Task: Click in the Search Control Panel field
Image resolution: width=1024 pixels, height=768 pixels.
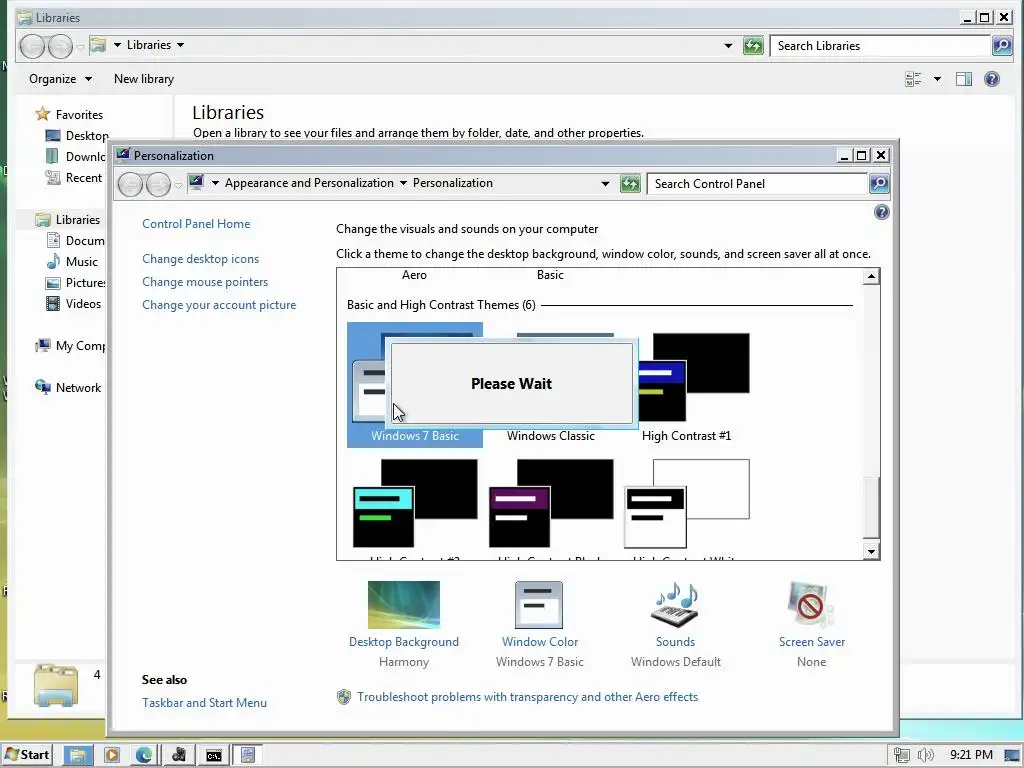Action: click(757, 184)
